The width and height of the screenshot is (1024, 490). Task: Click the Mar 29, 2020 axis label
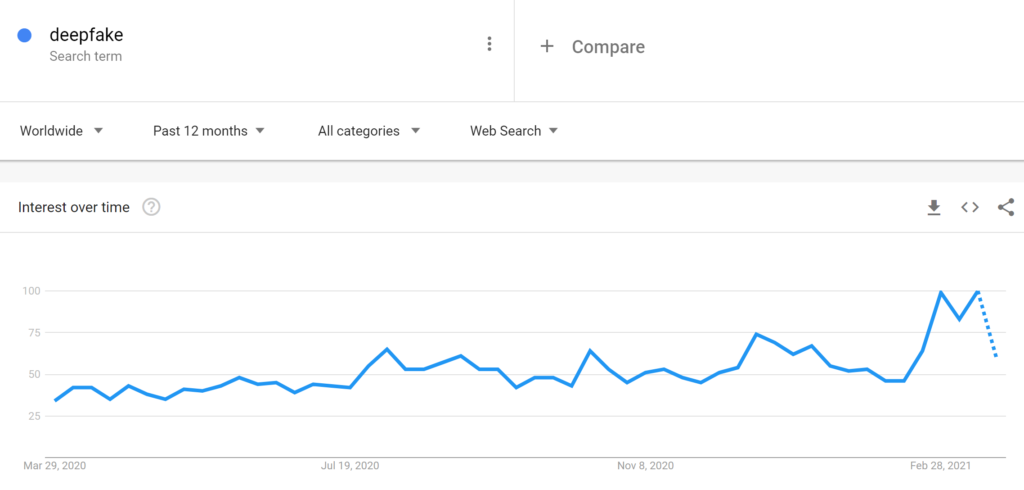[55, 466]
